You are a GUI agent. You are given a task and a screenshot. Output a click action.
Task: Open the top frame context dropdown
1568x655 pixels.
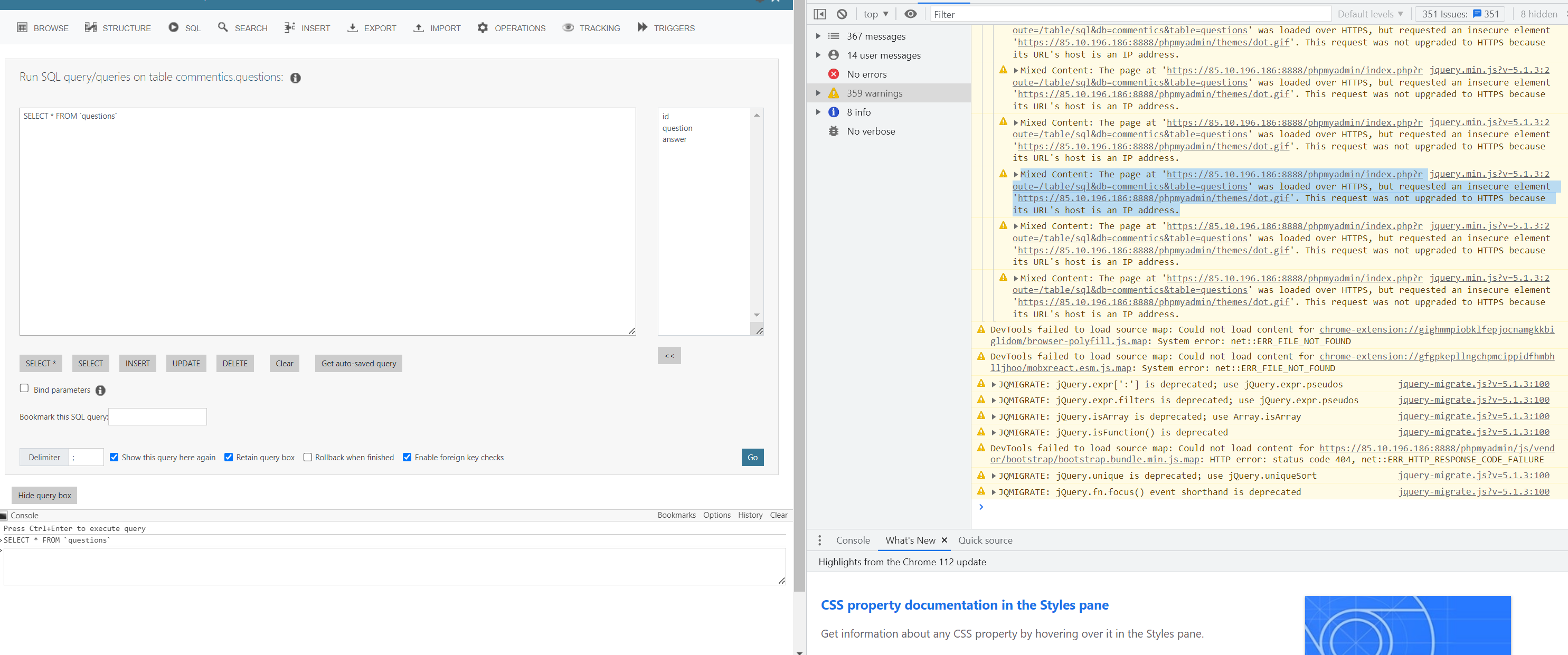(875, 13)
